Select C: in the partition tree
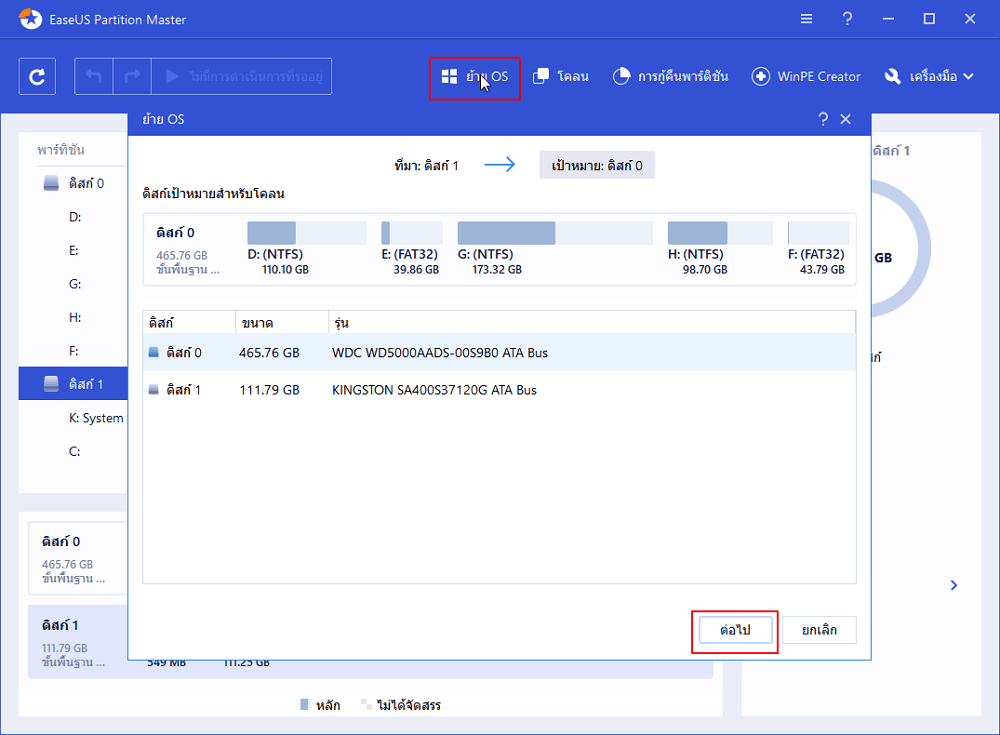Image resolution: width=1000 pixels, height=735 pixels. point(75,451)
